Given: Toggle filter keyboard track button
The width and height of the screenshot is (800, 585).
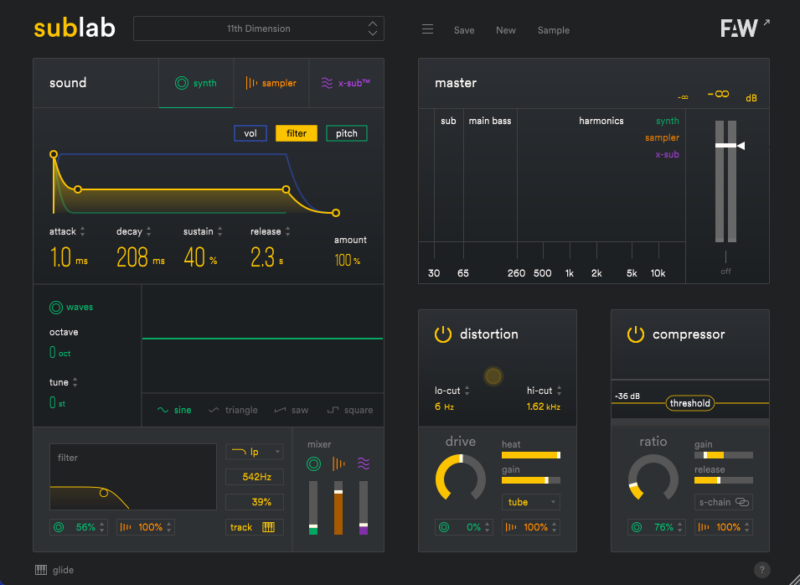Looking at the screenshot, I should pos(254,527).
